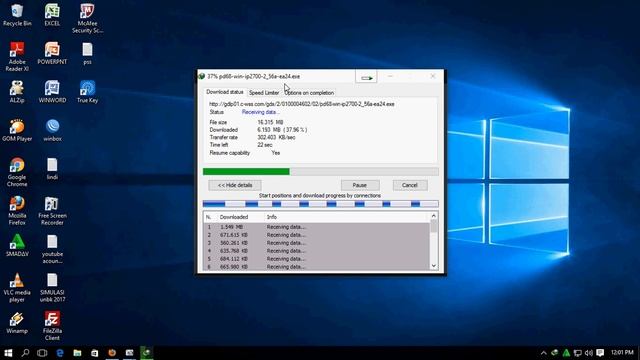Open the Winamp desktop shortcut

tap(17, 322)
